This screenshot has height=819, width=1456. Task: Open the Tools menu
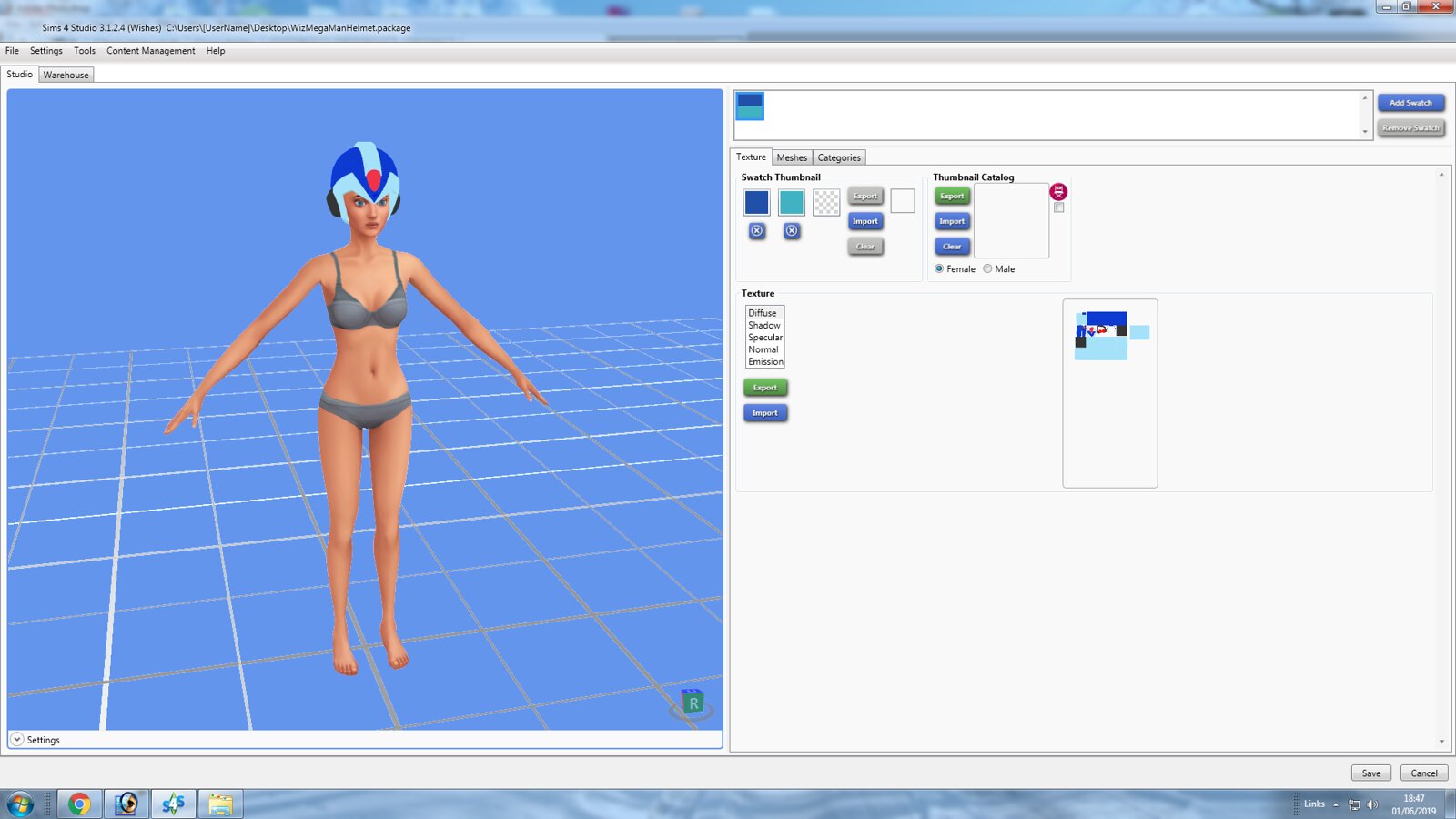tap(85, 51)
